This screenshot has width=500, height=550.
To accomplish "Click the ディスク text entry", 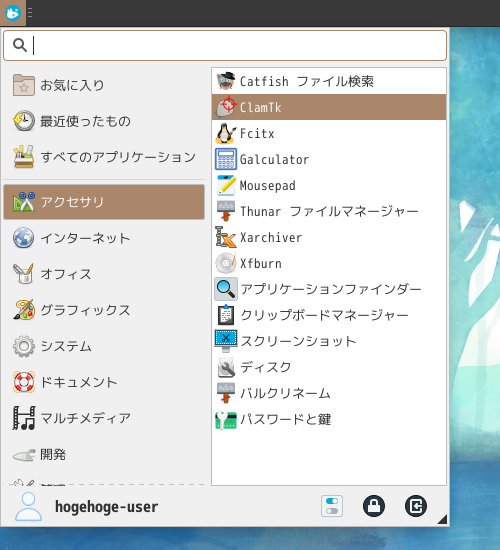I will (x=266, y=367).
